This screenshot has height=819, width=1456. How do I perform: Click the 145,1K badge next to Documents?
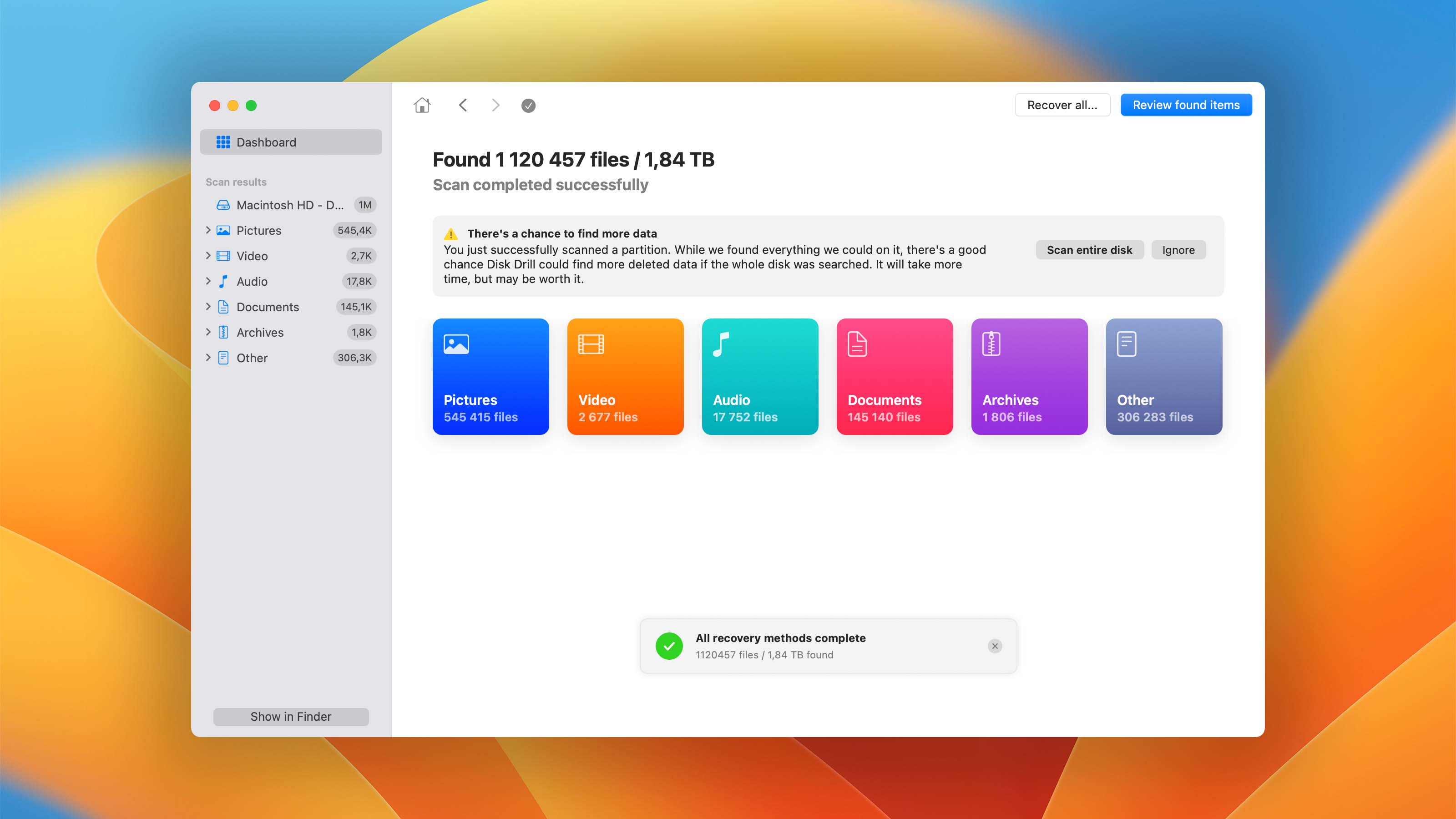pyautogui.click(x=356, y=306)
